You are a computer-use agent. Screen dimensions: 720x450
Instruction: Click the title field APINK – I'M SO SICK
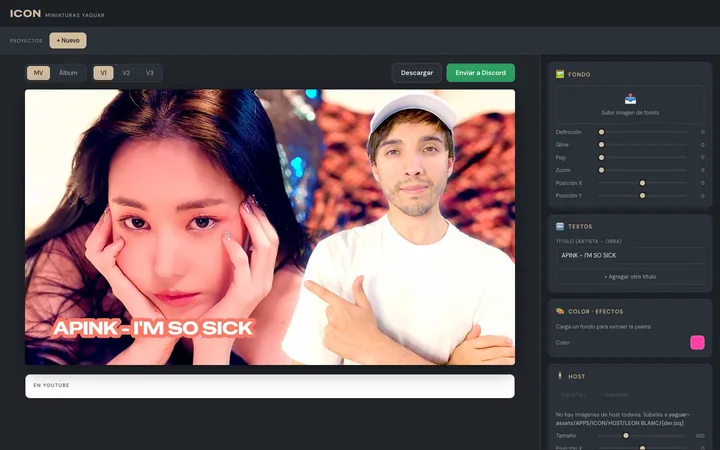coord(630,255)
